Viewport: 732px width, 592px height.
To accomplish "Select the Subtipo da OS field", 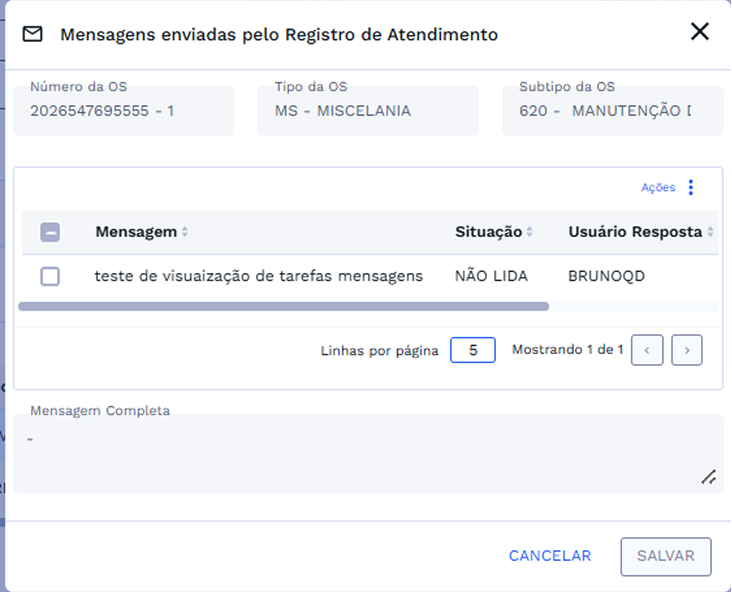I will coord(612,110).
